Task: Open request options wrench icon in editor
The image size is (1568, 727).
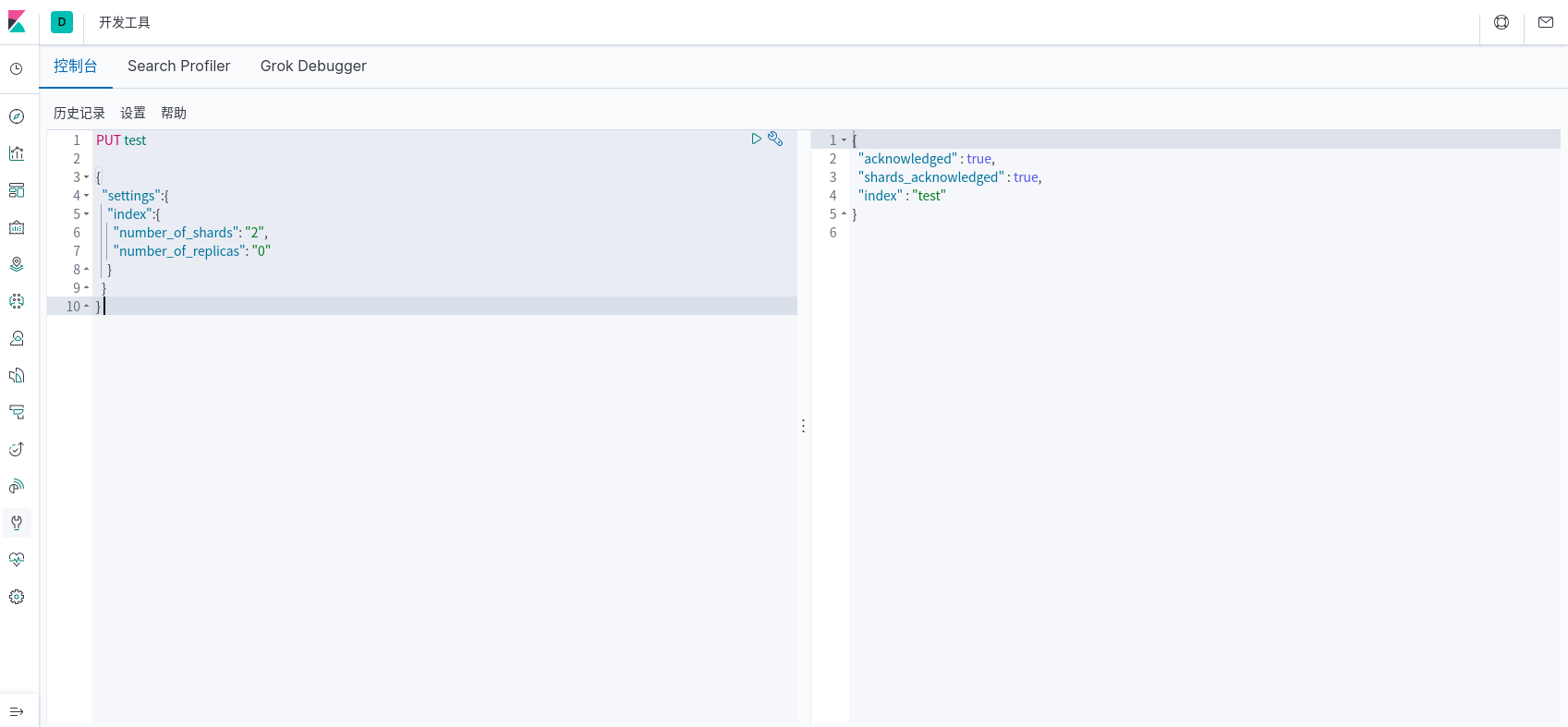Action: [775, 139]
